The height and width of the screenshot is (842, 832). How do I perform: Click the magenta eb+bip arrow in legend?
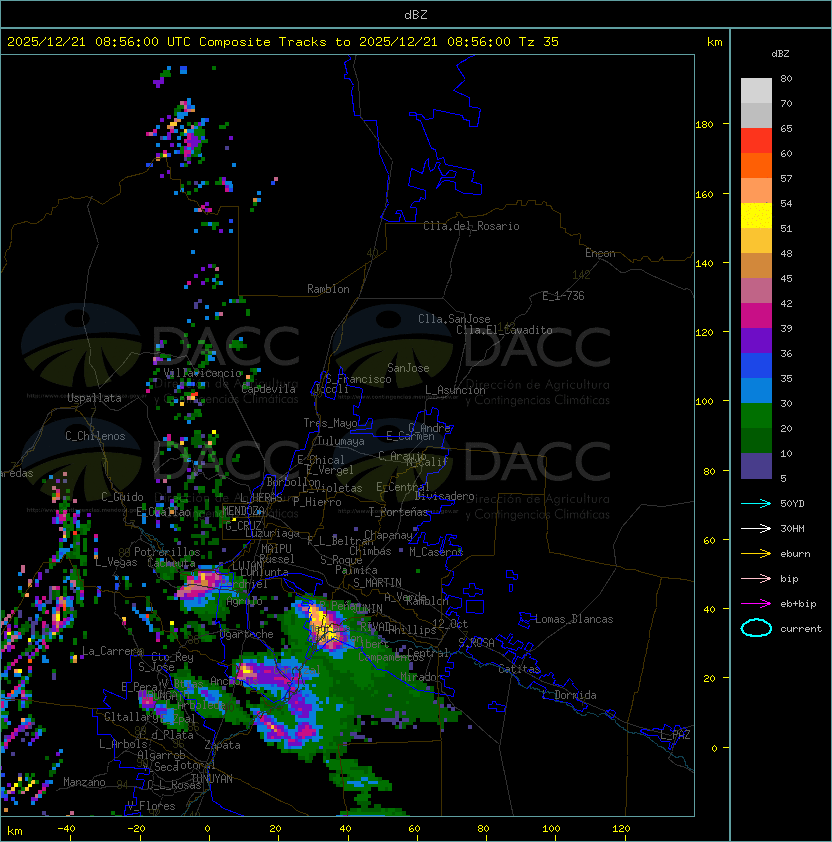tap(756, 604)
